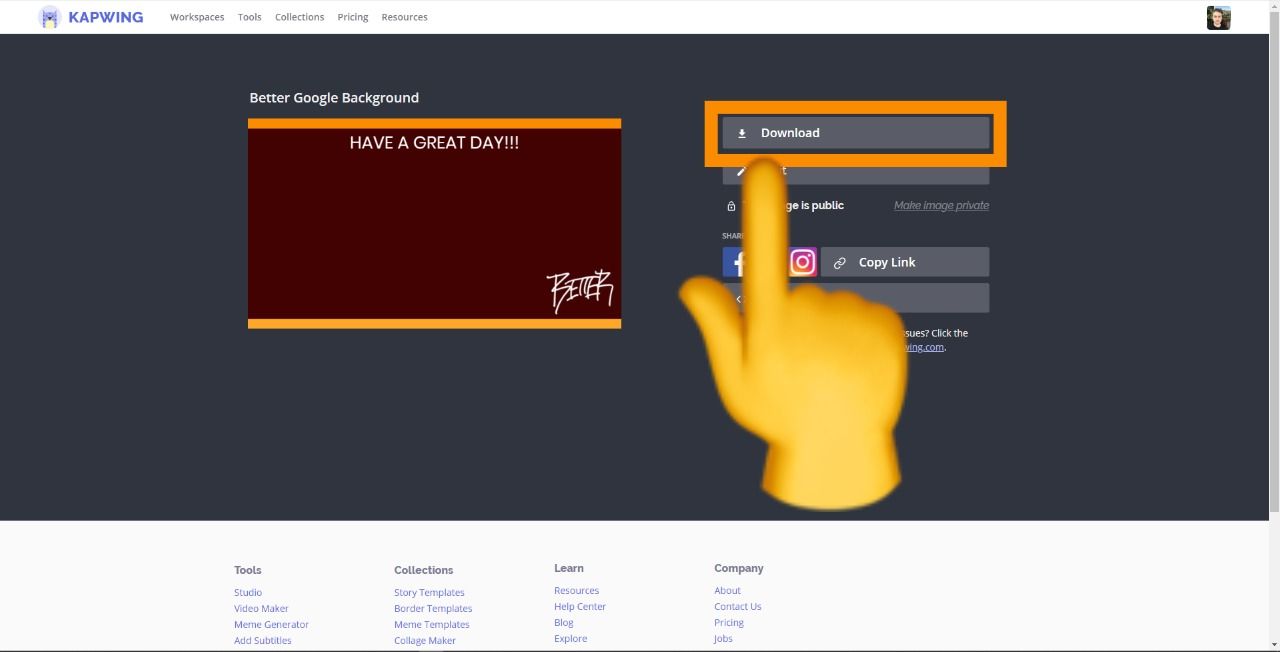Copy the image link
Viewport: 1280px width, 652px height.
[x=886, y=262]
